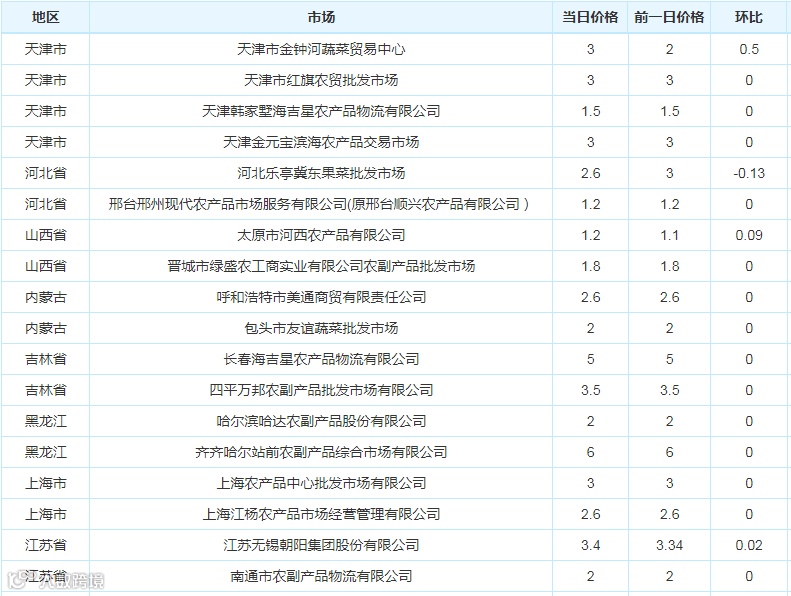The image size is (791, 596).
Task: Select 呼和浩特市美通商贸有限责任公司 cell
Action: (x=321, y=297)
